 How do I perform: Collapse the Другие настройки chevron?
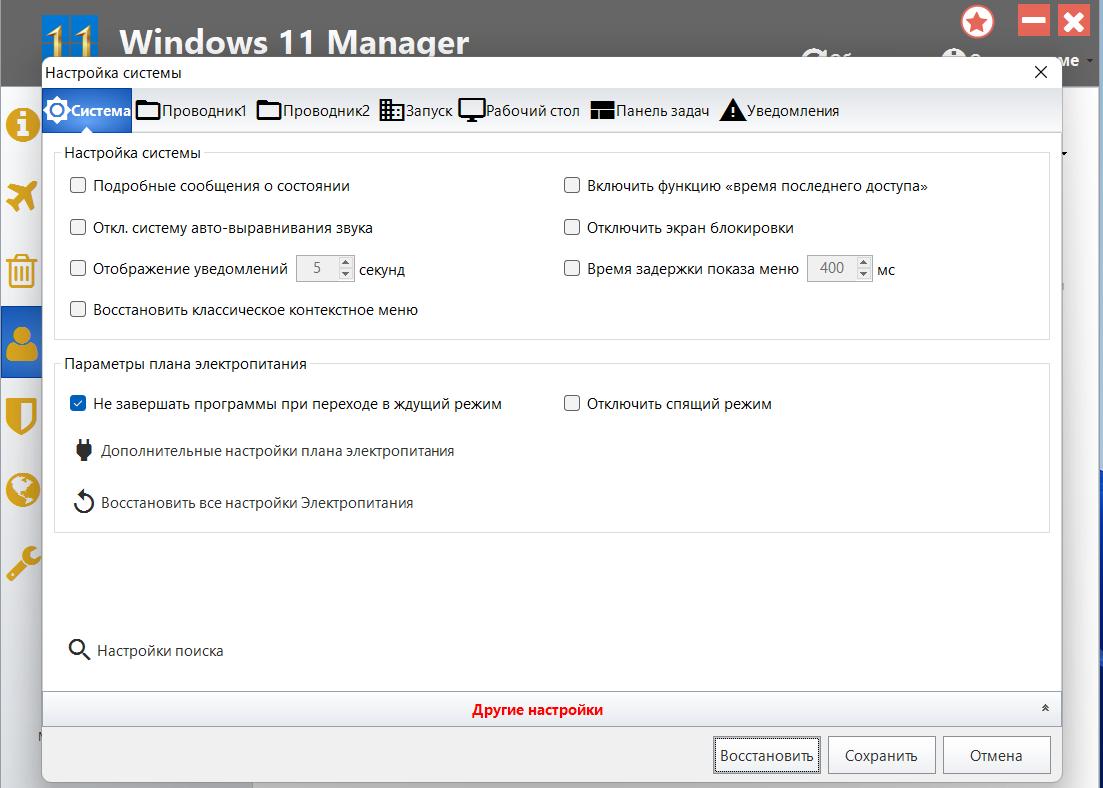1045,708
